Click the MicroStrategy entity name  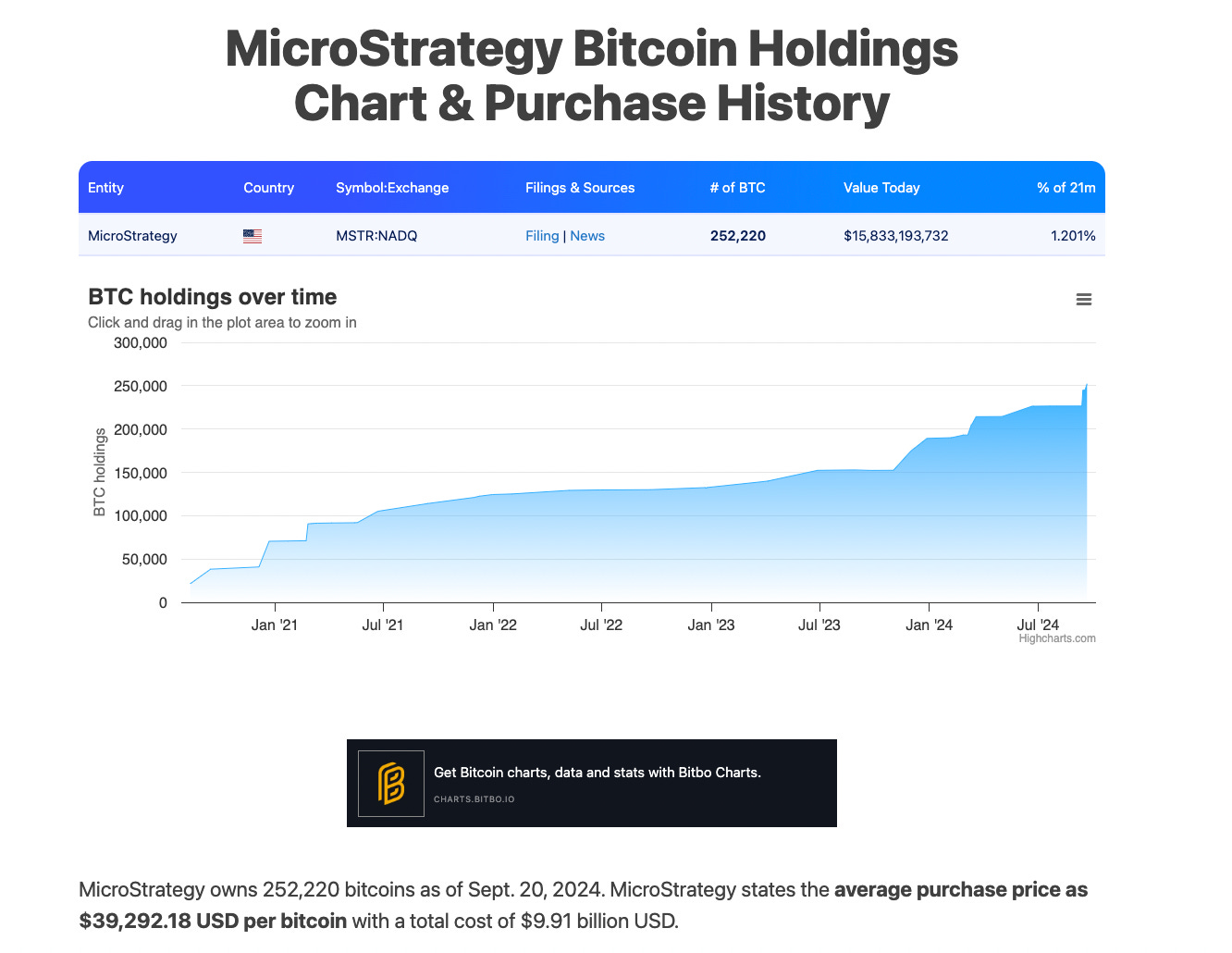tap(132, 236)
